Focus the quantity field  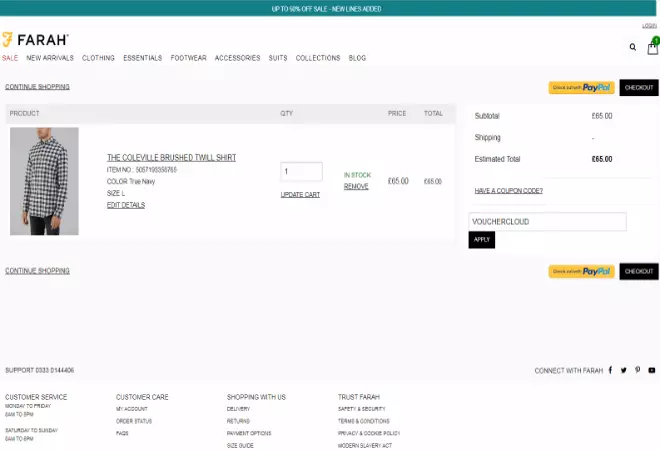[301, 172]
